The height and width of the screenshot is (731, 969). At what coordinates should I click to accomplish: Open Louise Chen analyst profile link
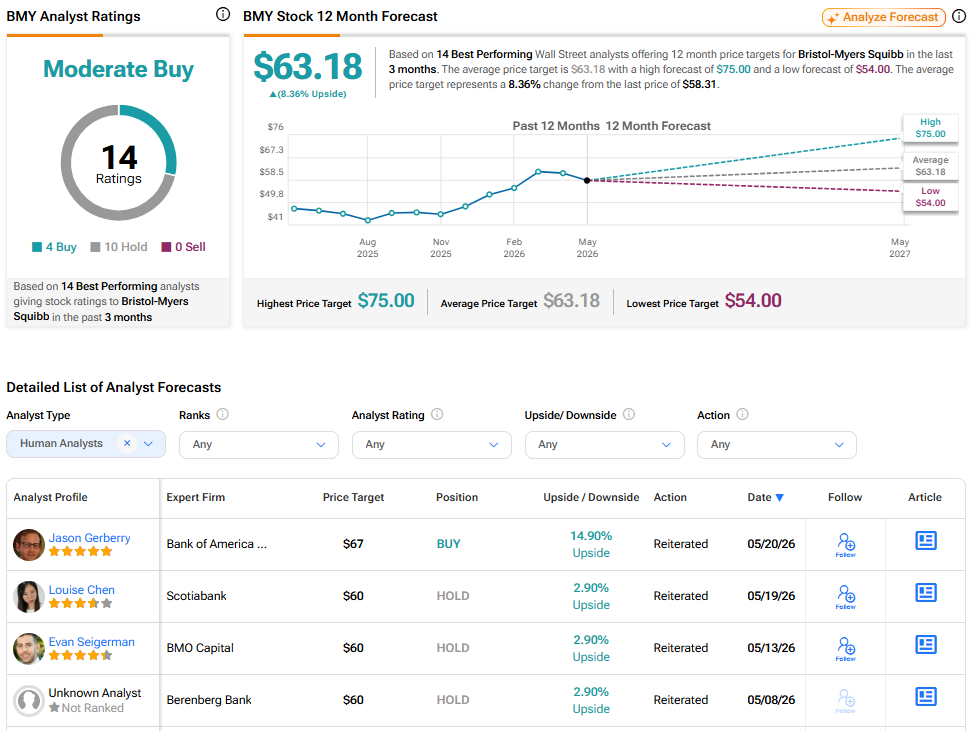[82, 590]
